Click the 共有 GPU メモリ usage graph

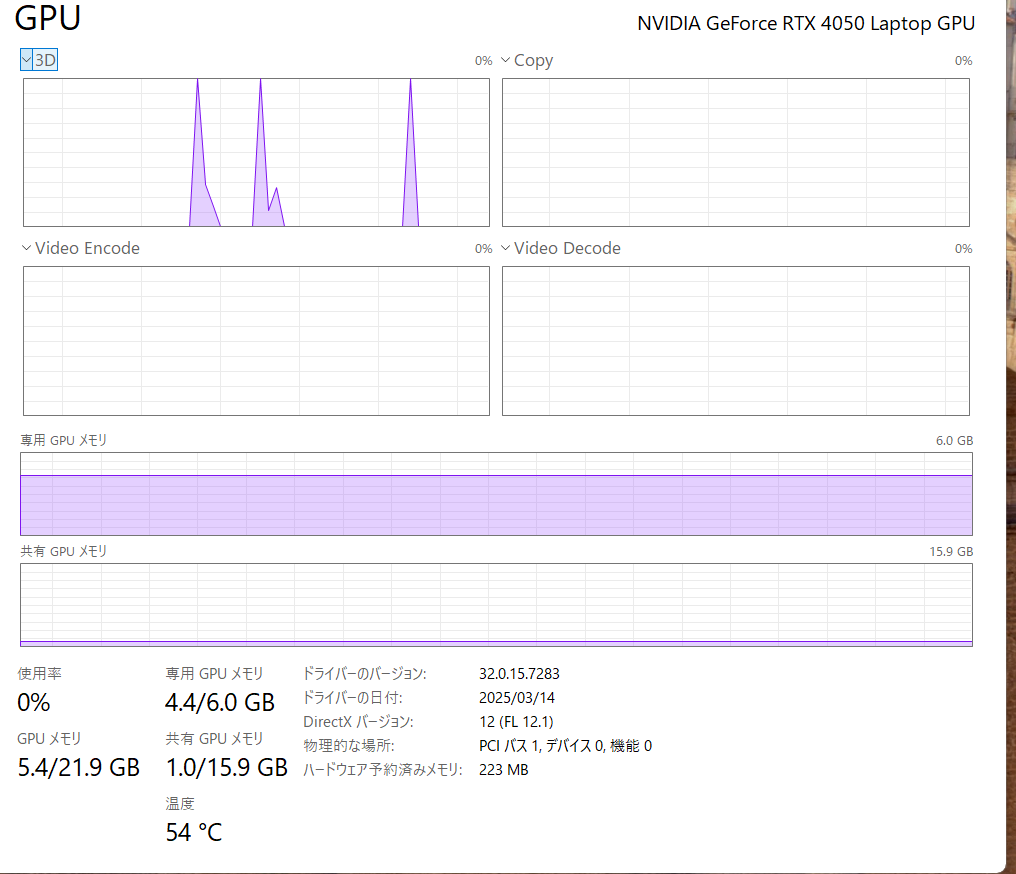(x=496, y=604)
